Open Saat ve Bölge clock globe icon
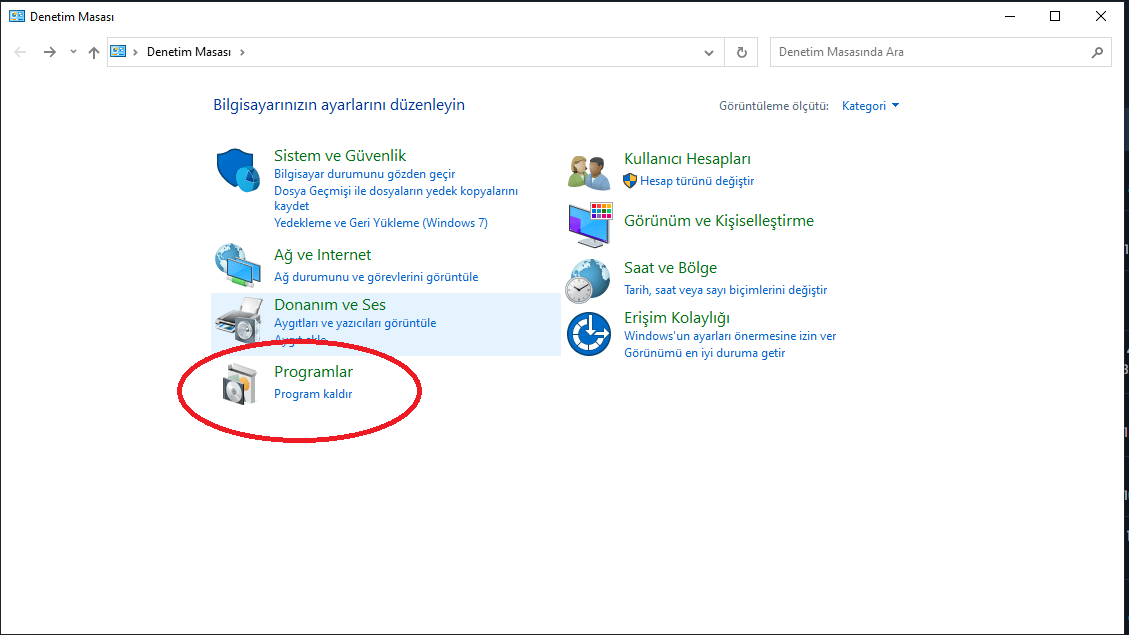The width and height of the screenshot is (1129, 635). click(588, 281)
